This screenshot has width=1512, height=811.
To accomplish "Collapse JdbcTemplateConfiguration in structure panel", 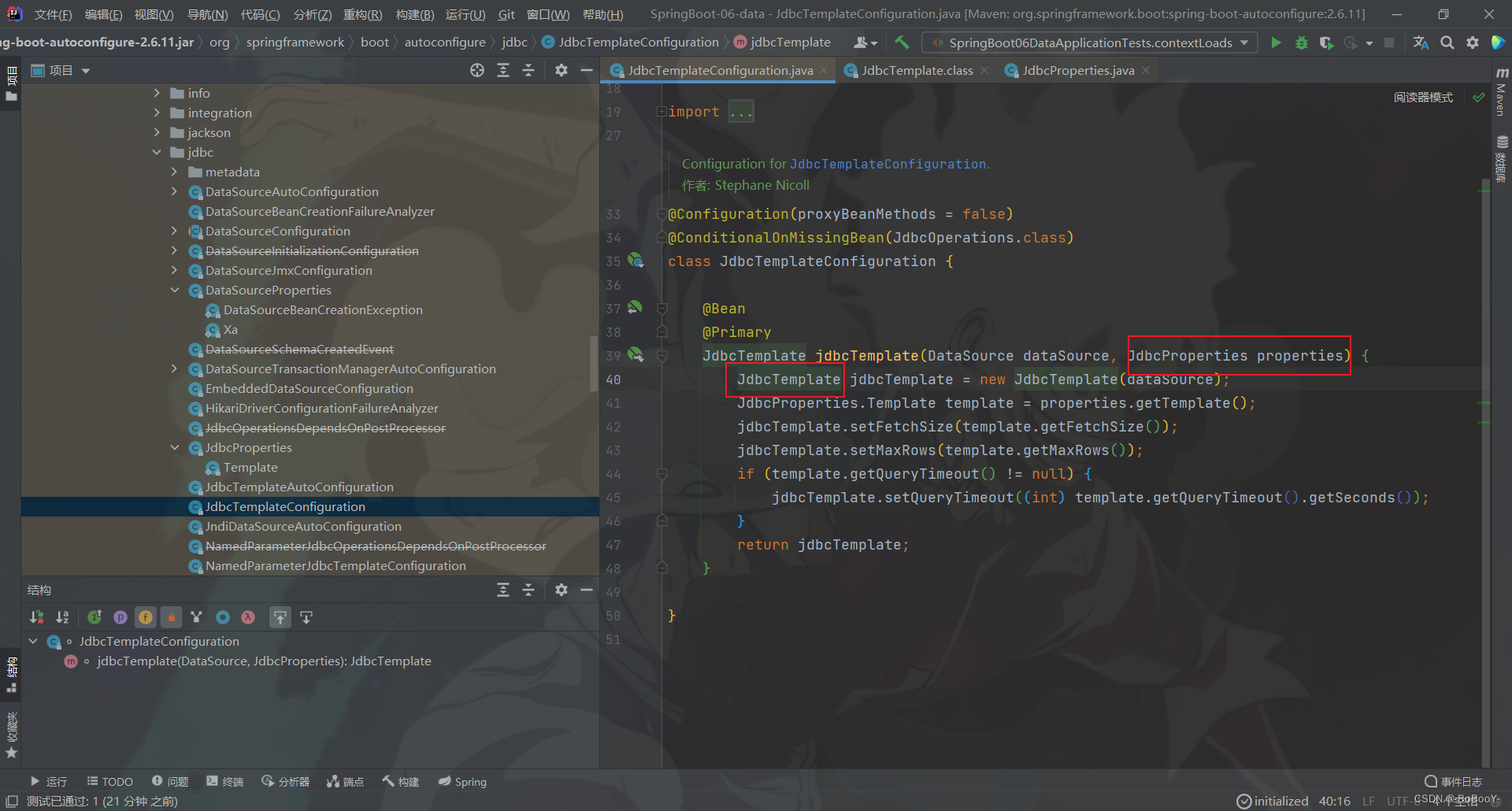I will (x=33, y=642).
